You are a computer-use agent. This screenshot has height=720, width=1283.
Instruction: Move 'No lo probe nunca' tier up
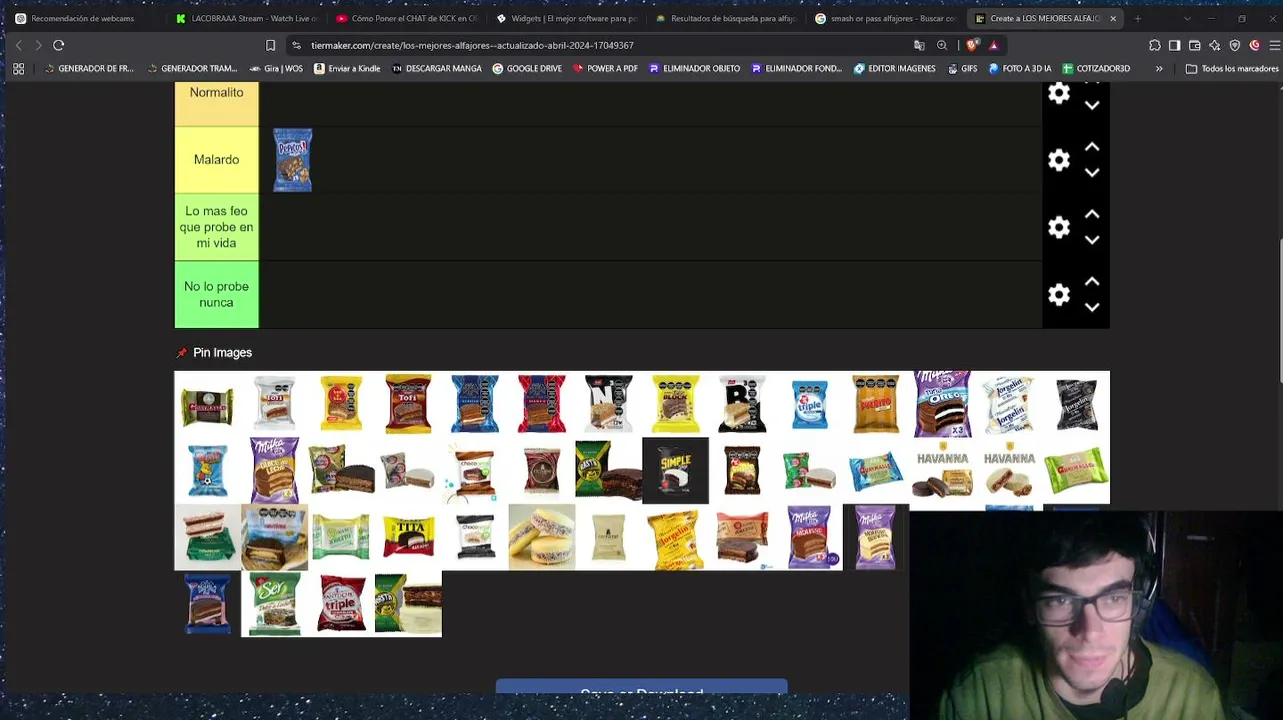1092,282
